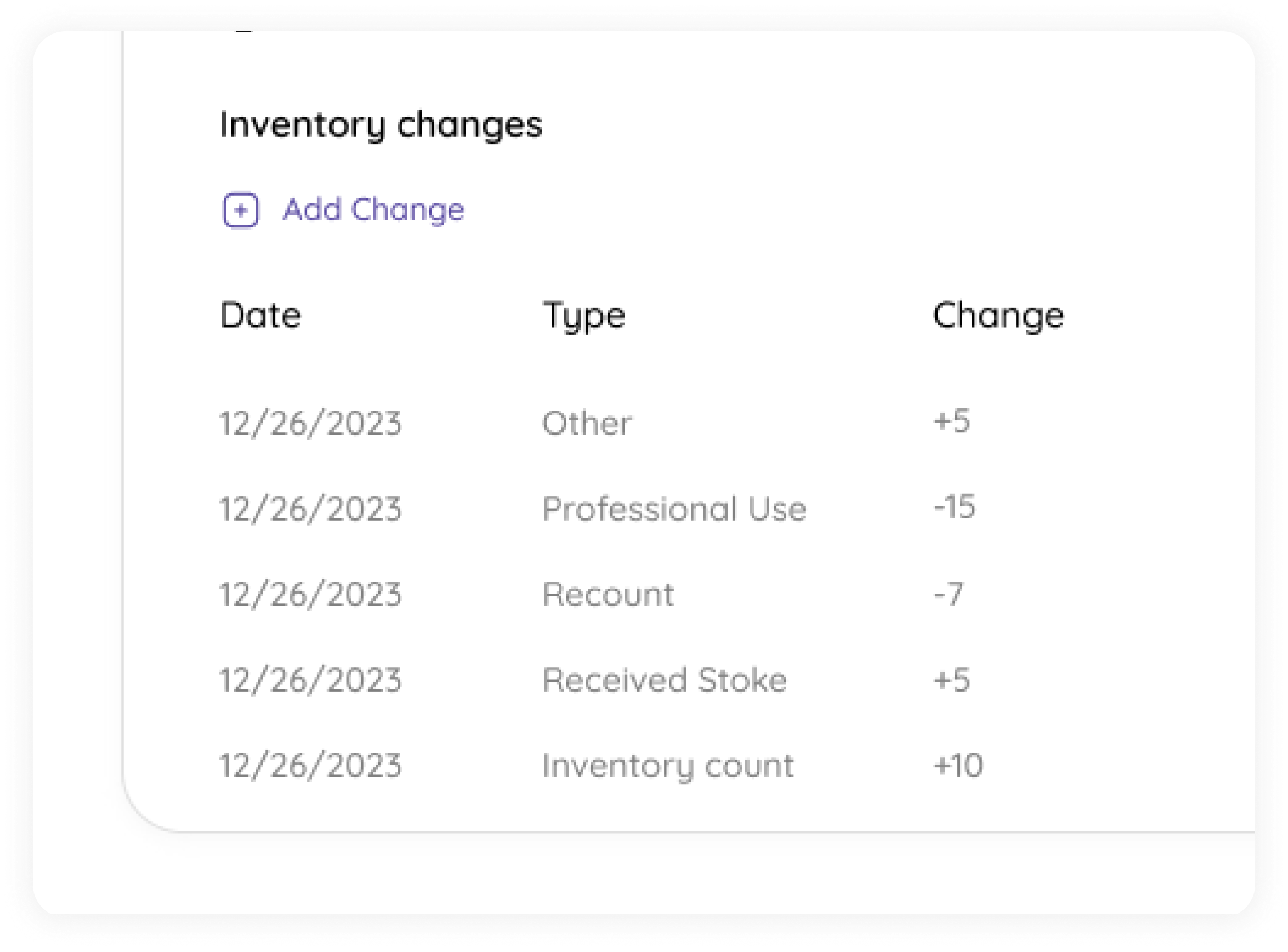
Task: Open the Add Change link
Action: click(373, 209)
